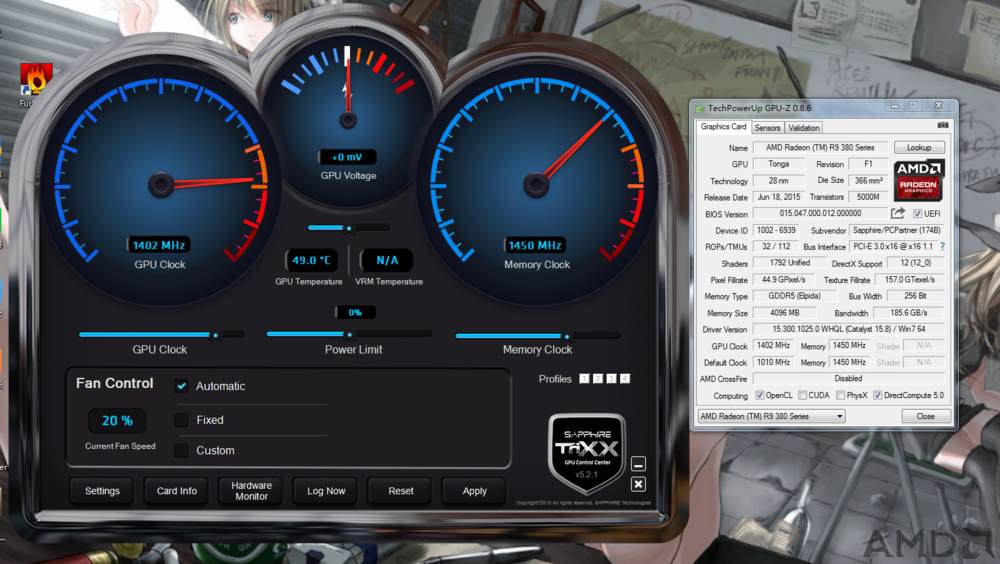
Task: Toggle the UEFI checkbox in GPU-Z
Action: [x=917, y=214]
